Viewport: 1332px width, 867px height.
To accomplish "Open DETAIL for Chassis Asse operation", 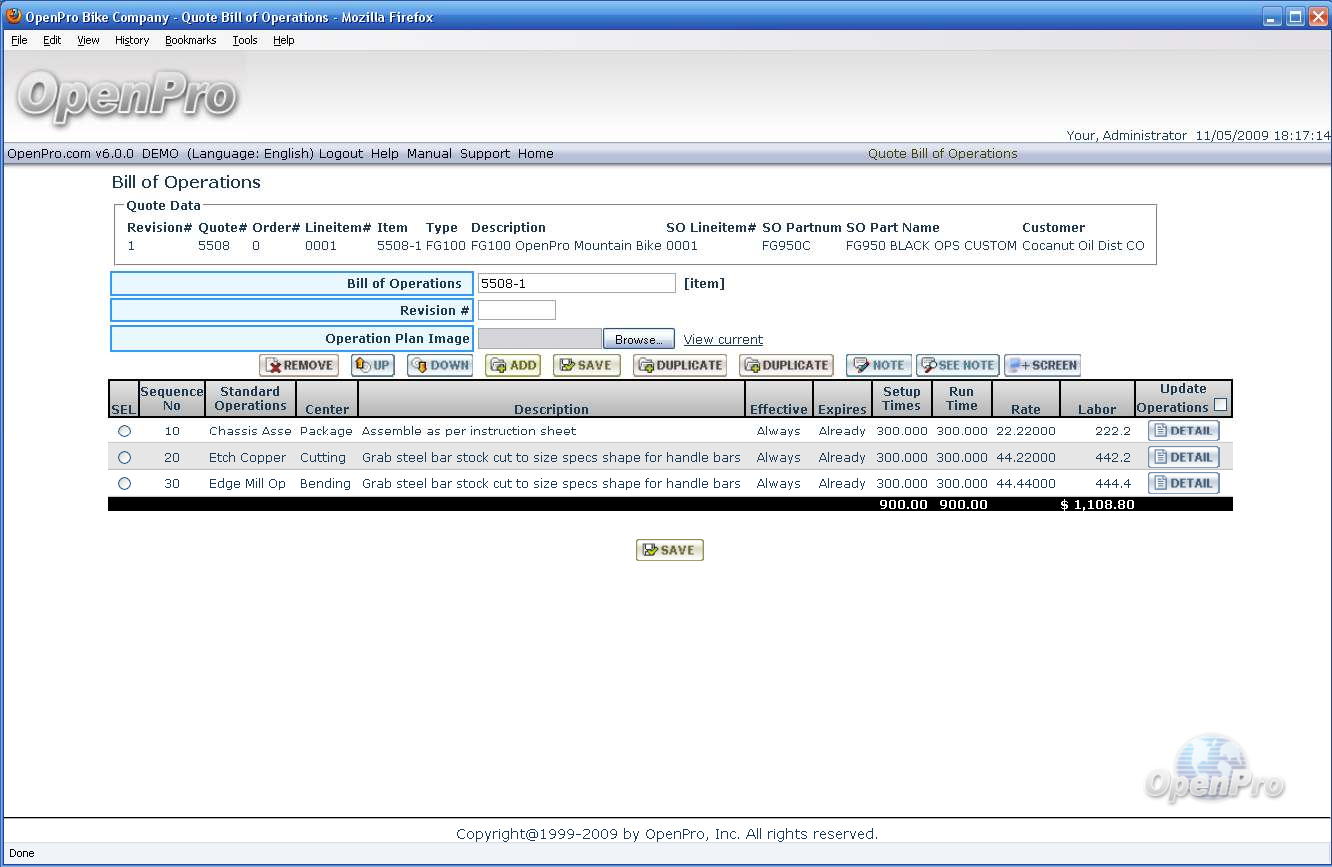I will [1183, 431].
